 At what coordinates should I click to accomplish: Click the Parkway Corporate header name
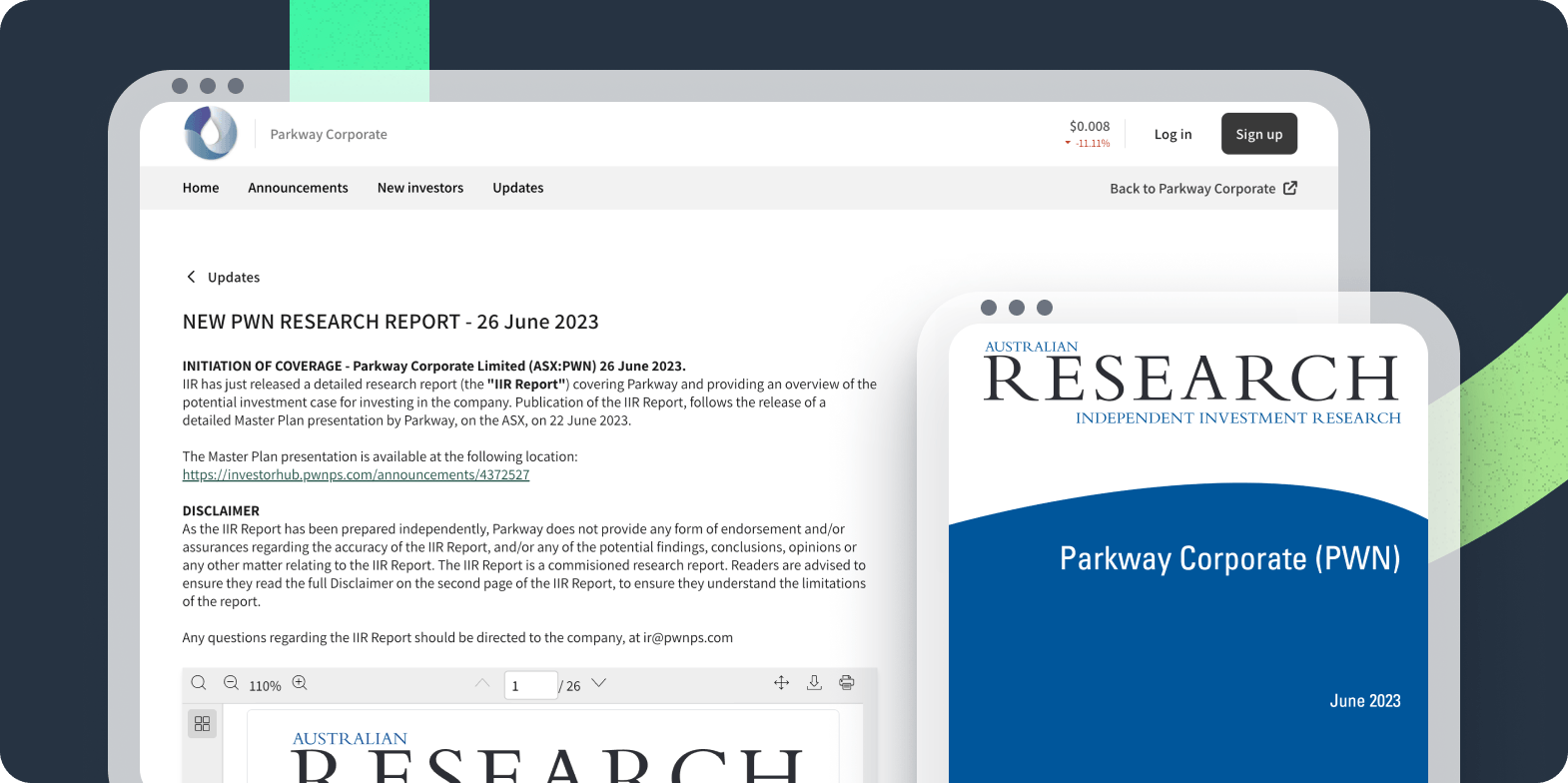329,134
